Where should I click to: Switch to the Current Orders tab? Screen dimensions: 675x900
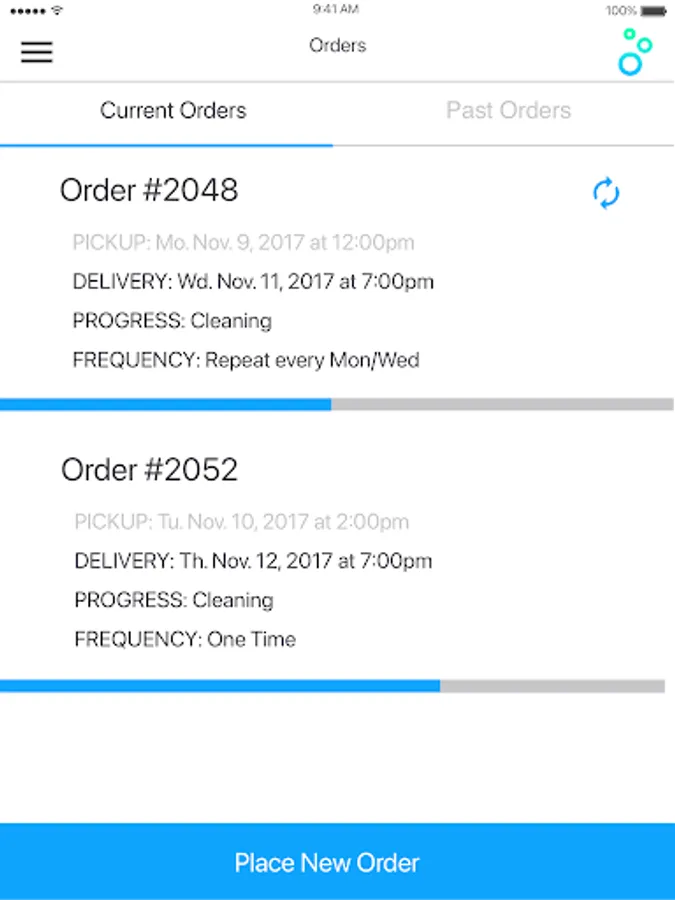(173, 110)
